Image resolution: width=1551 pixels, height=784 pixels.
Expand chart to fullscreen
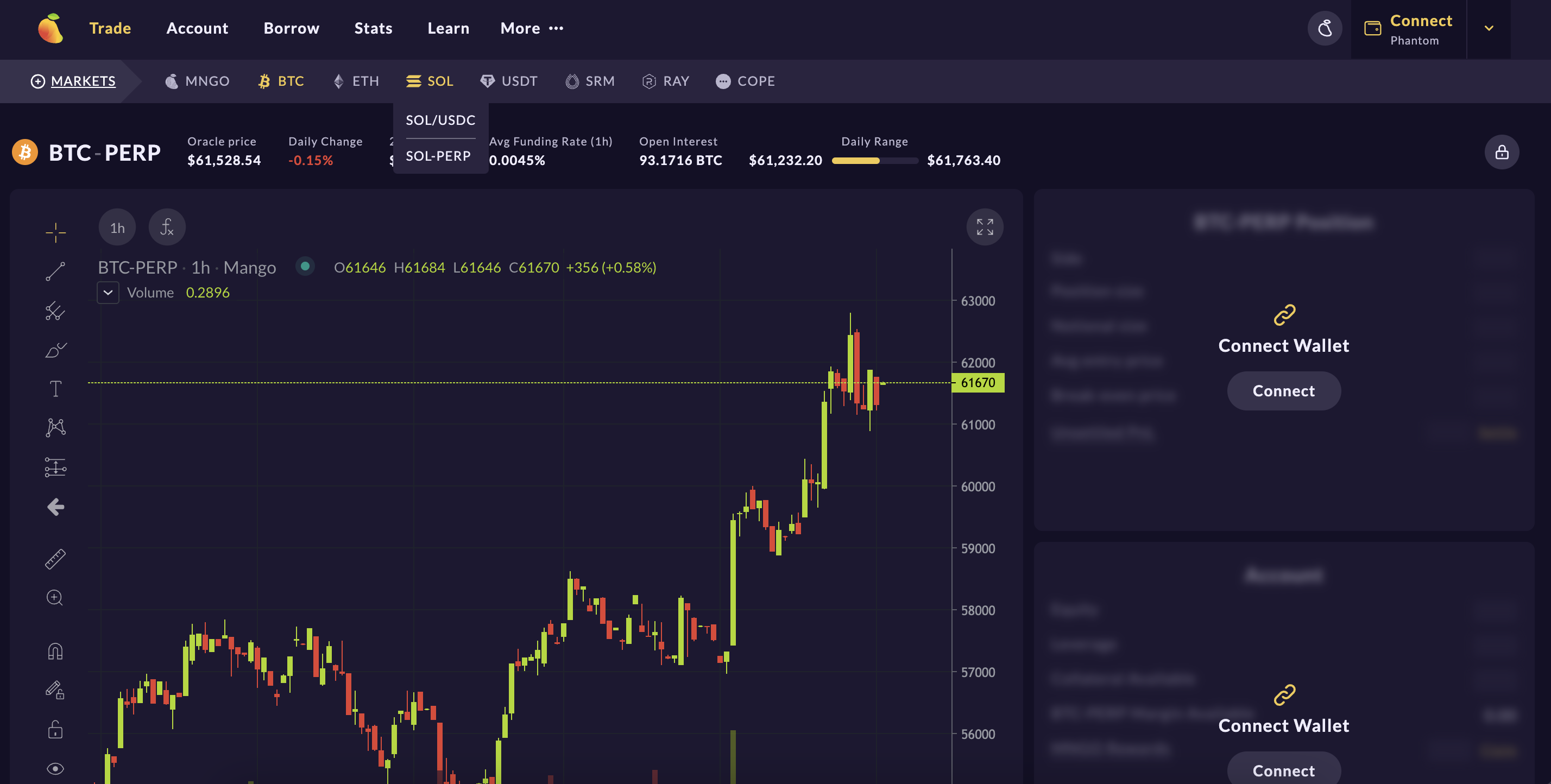(x=985, y=227)
